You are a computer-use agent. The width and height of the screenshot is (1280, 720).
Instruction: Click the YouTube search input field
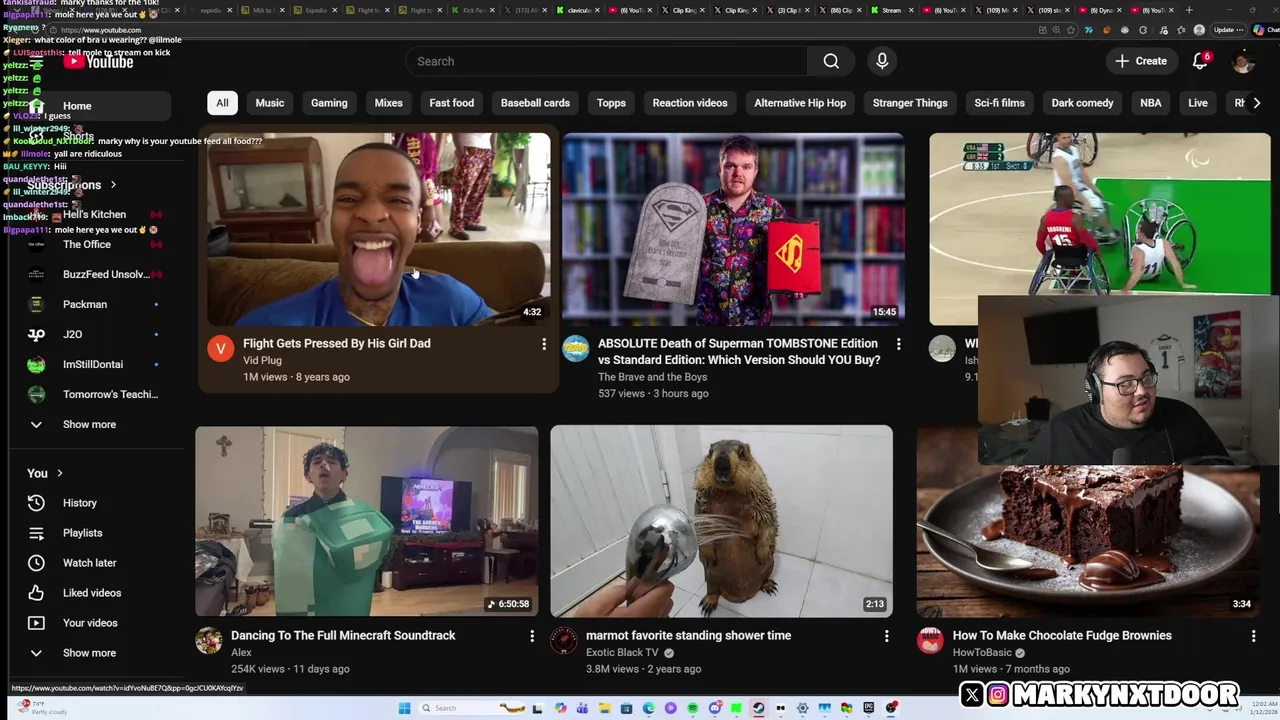tap(606, 61)
